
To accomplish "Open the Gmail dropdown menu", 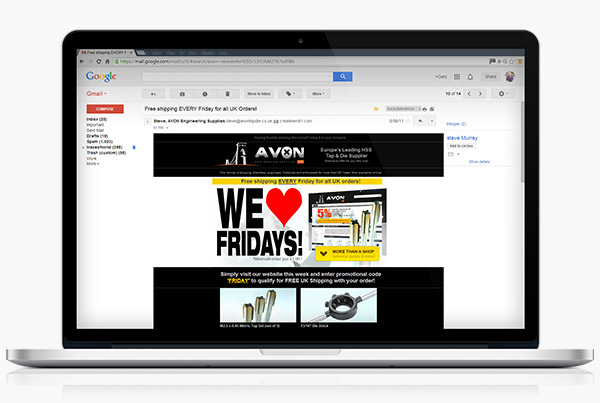I will pyautogui.click(x=96, y=93).
